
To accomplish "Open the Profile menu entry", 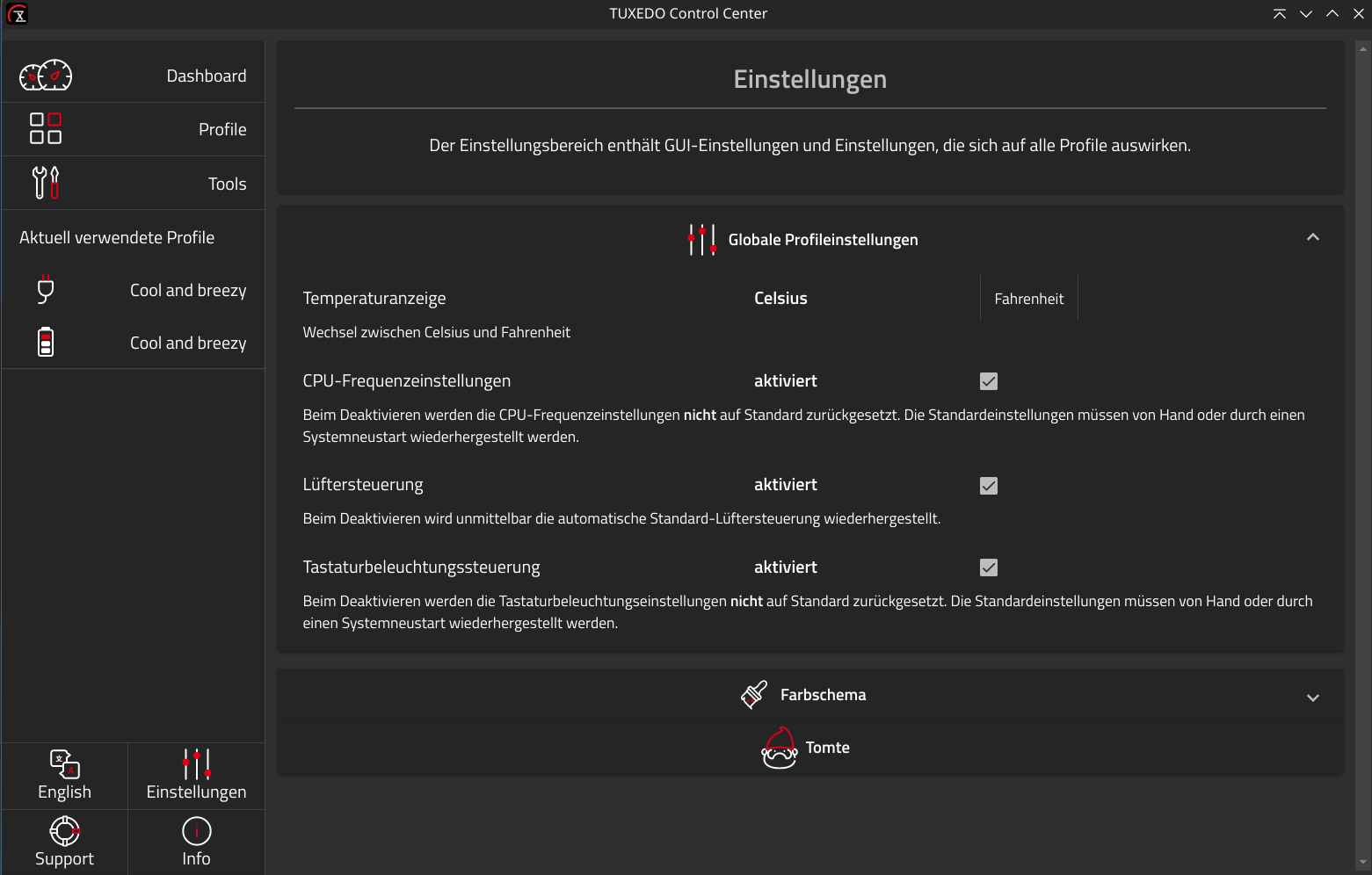I will (x=133, y=129).
